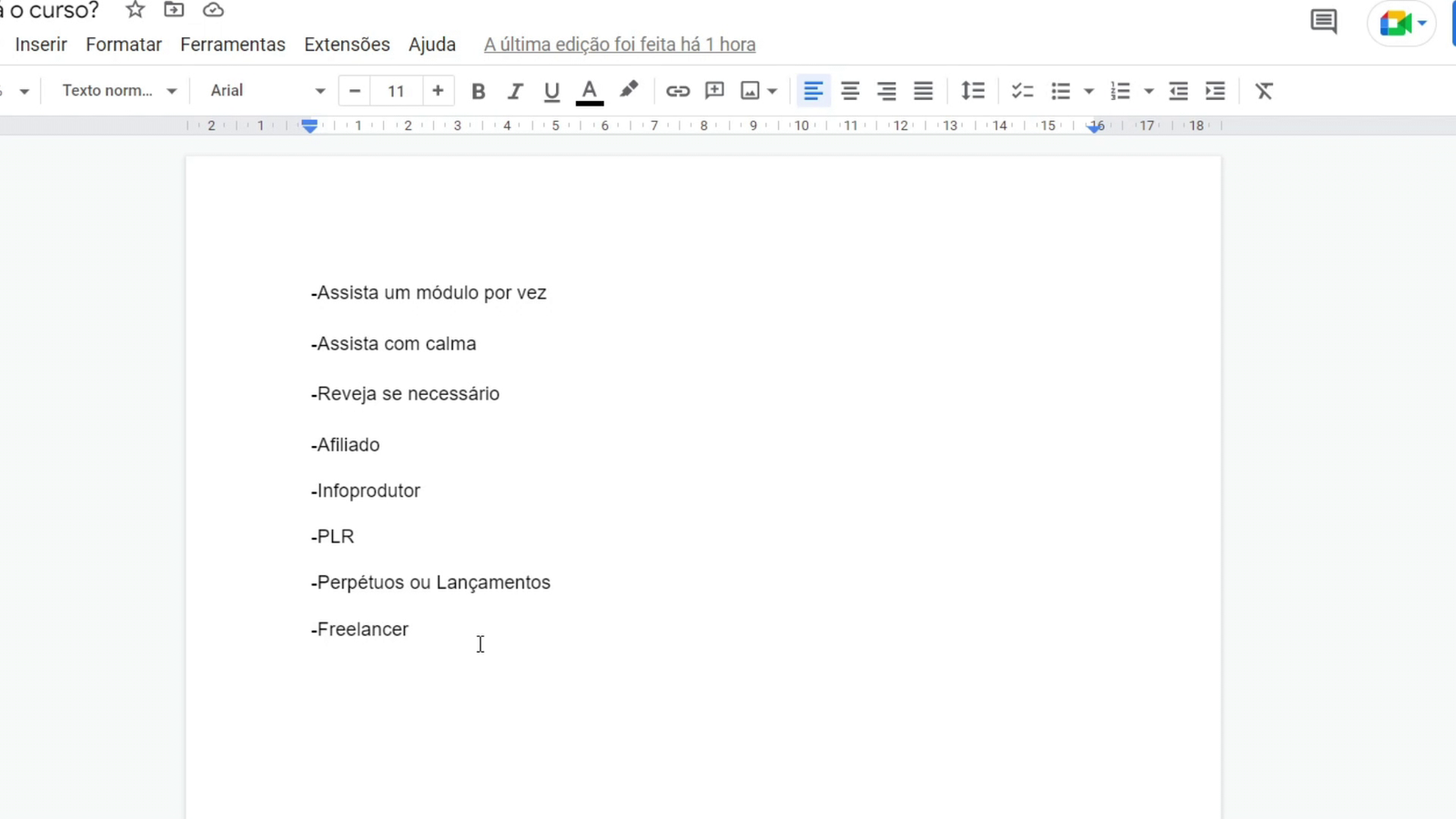Move document to a folder
Image resolution: width=1456 pixels, height=819 pixels.
[x=174, y=10]
